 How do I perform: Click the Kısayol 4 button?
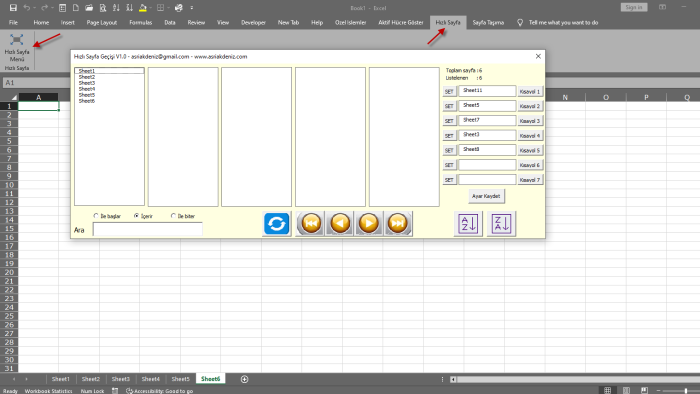pyautogui.click(x=530, y=136)
